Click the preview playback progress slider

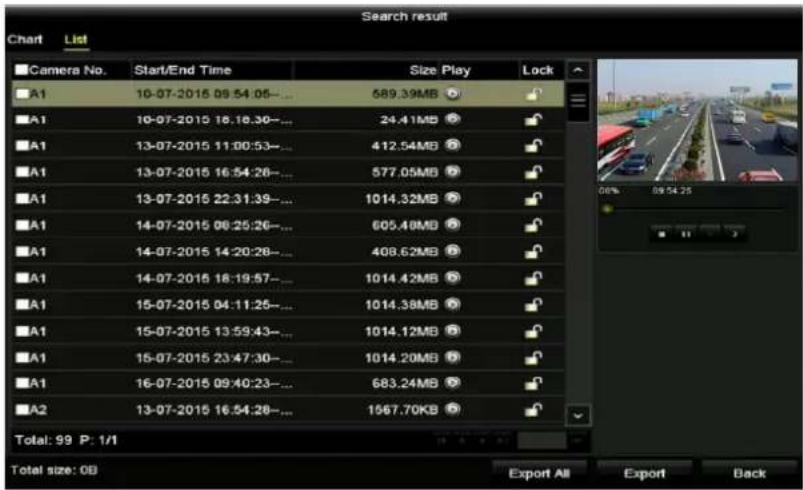pyautogui.click(x=695, y=209)
